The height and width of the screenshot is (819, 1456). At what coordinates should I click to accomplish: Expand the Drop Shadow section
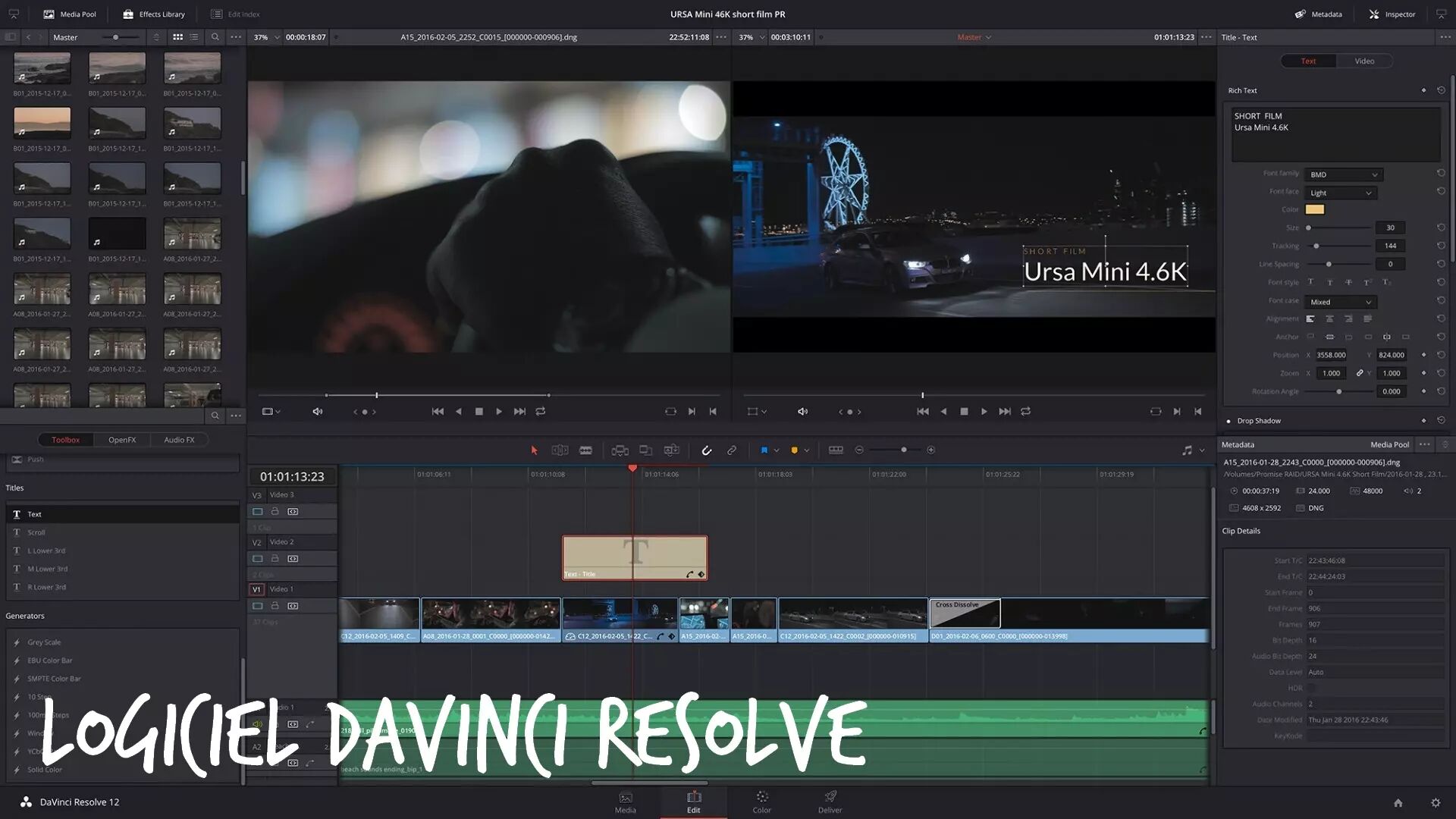pos(1259,421)
